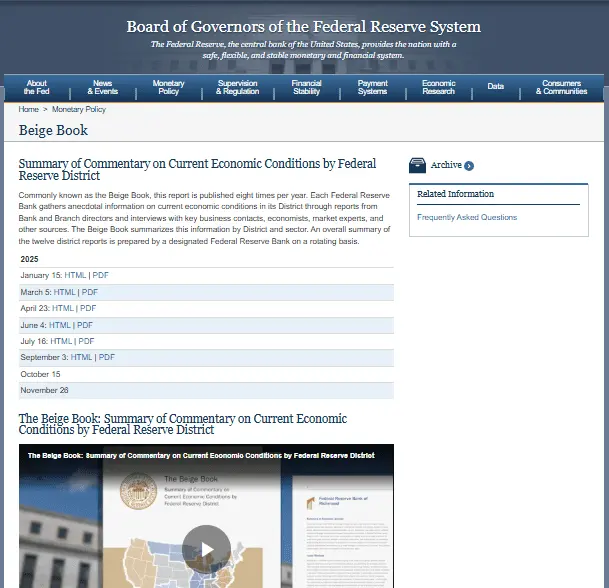Open April 23 HTML report
This screenshot has height=588, width=609.
click(x=63, y=308)
